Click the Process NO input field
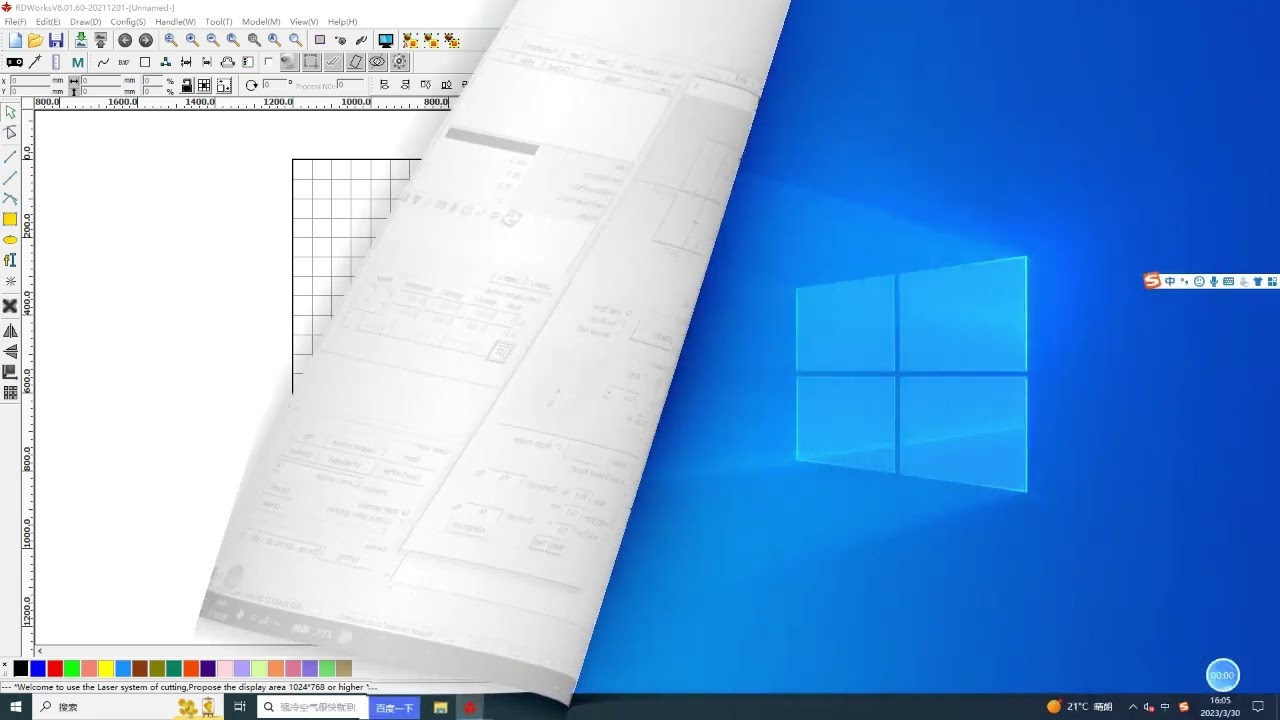This screenshot has width=1280, height=720. [349, 85]
